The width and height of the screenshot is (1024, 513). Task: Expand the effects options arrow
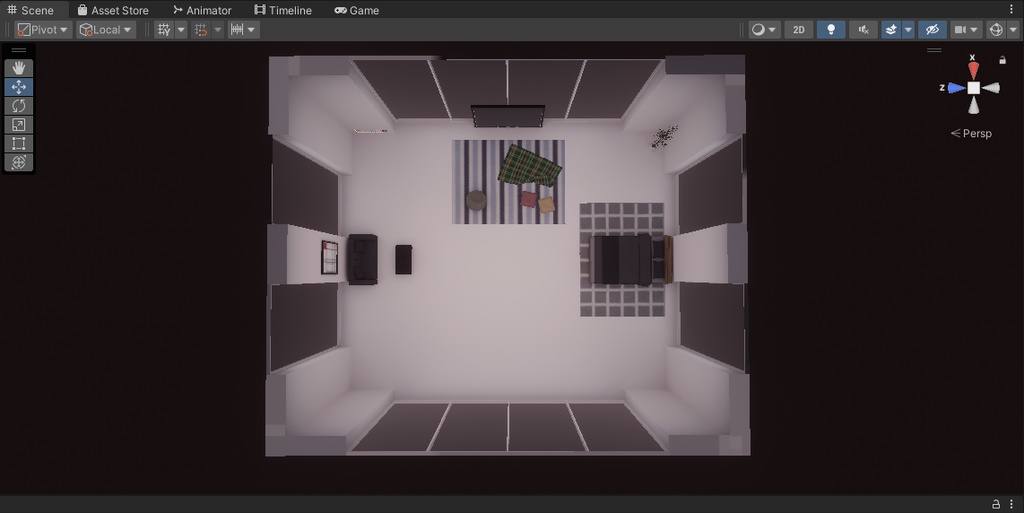(908, 29)
